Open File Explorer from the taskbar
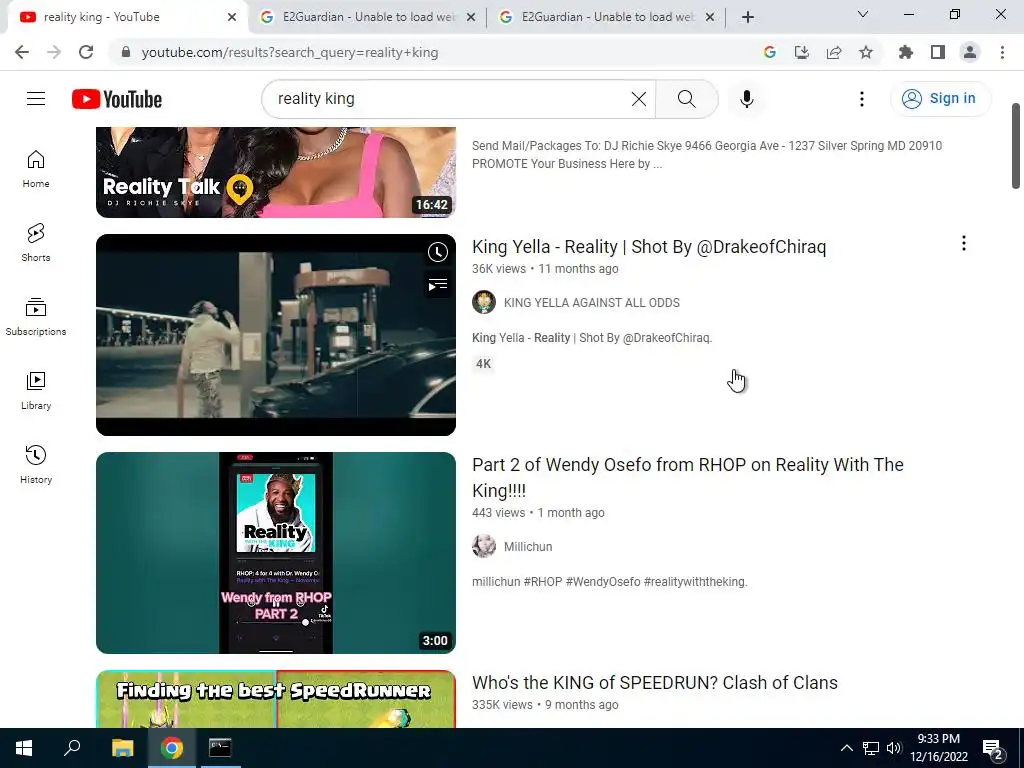This screenshot has height=768, width=1024. click(x=122, y=748)
